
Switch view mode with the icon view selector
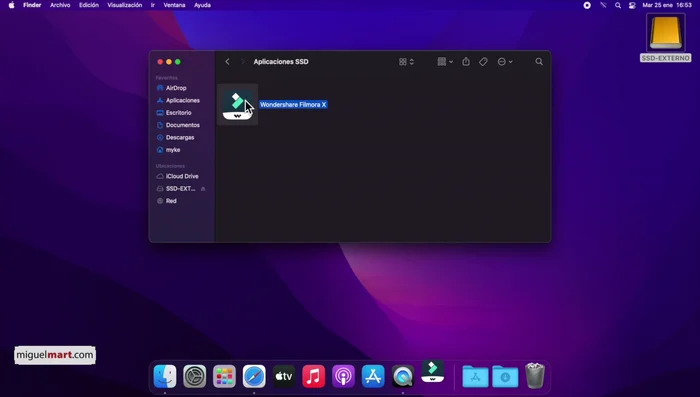pos(406,62)
